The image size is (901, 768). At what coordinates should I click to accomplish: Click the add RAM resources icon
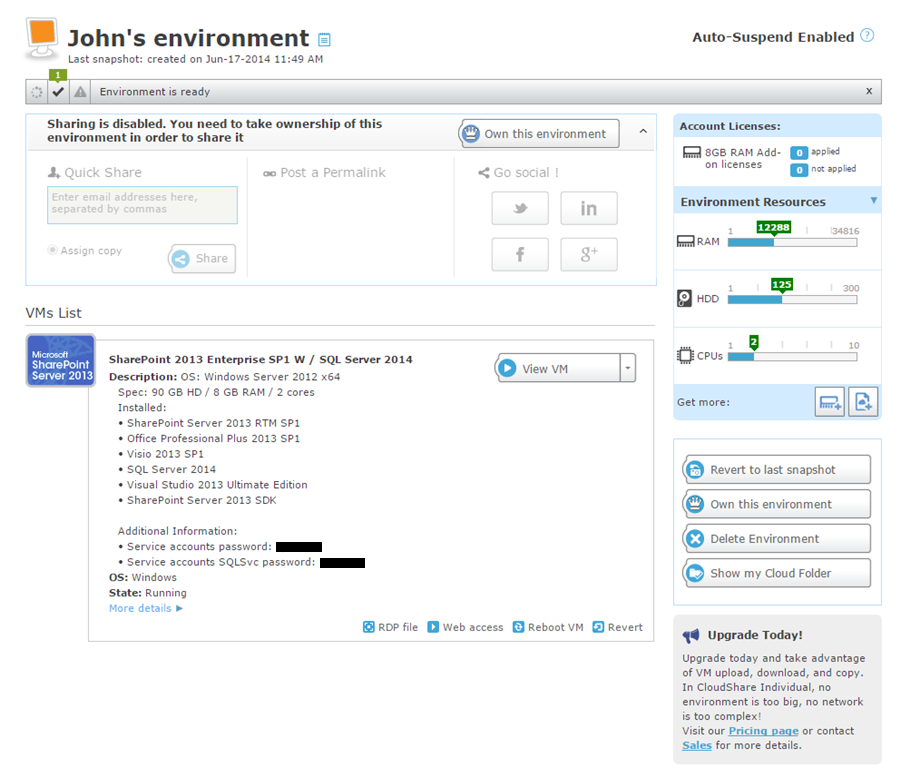tap(829, 402)
